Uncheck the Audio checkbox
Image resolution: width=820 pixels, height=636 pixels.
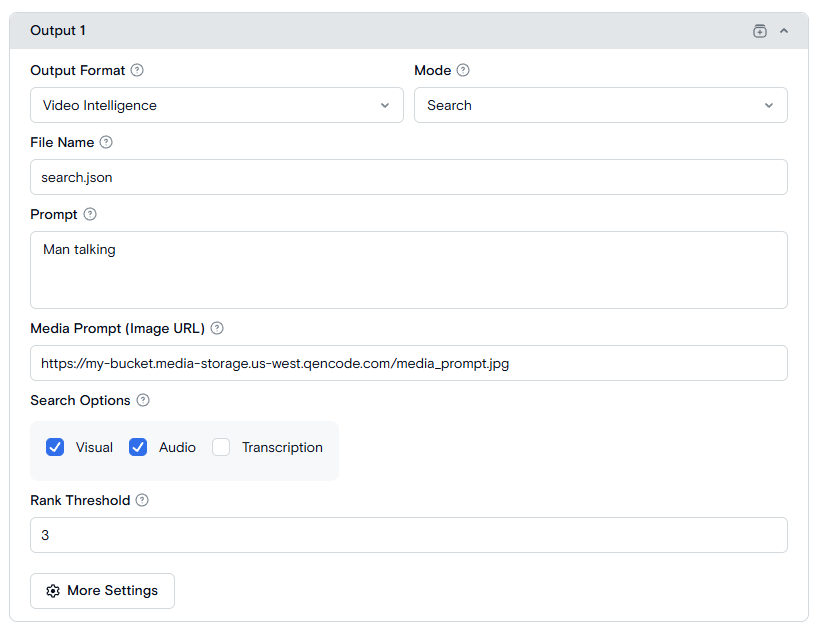[x=138, y=448]
